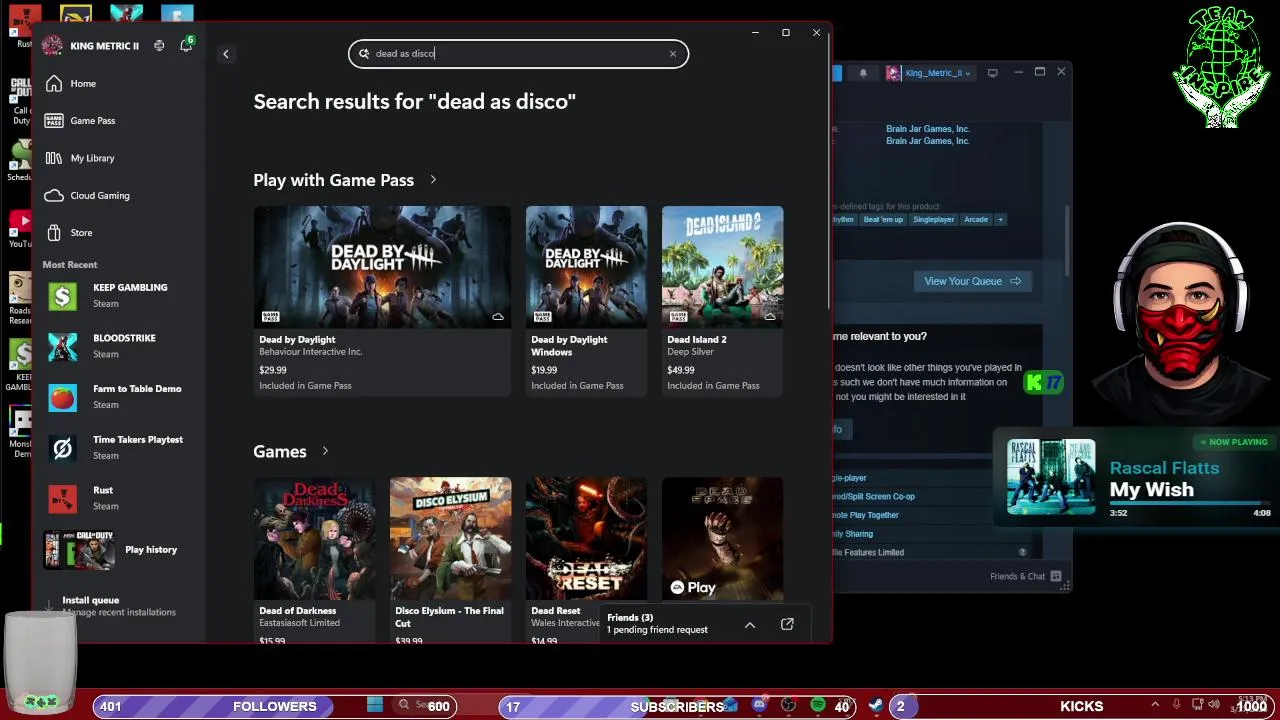
Task: Open KEEP GAMBLING from Most Recent
Action: pos(120,295)
